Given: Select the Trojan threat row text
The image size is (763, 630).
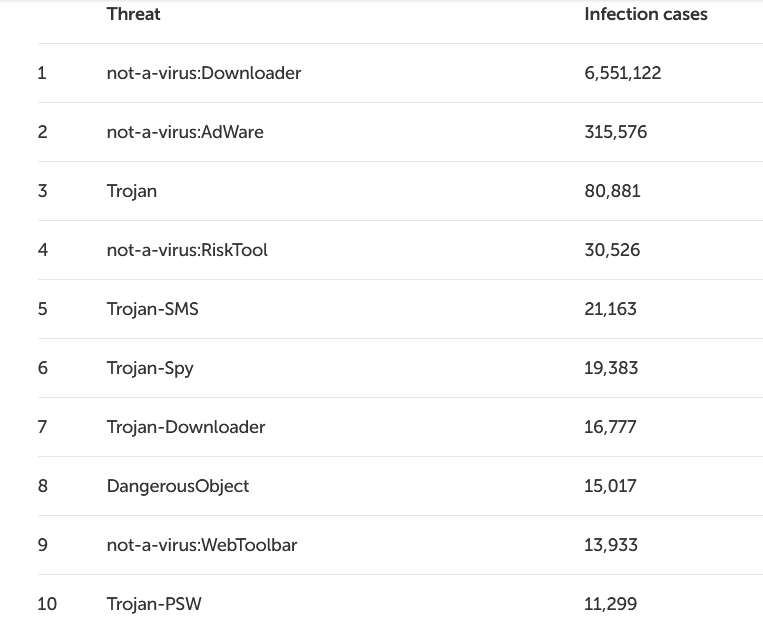Looking at the screenshot, I should tap(132, 191).
